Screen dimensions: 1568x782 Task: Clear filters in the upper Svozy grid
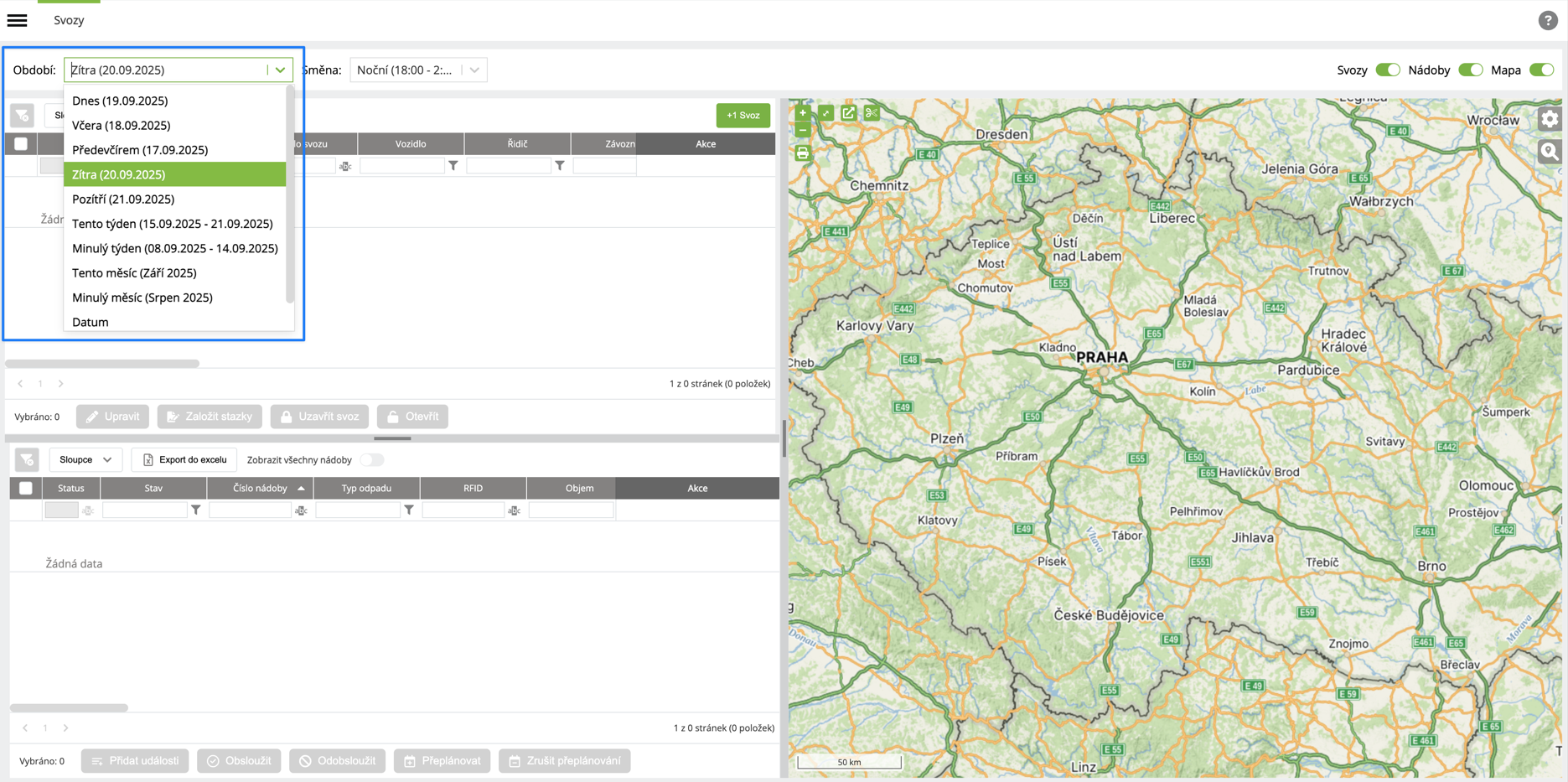tap(22, 115)
